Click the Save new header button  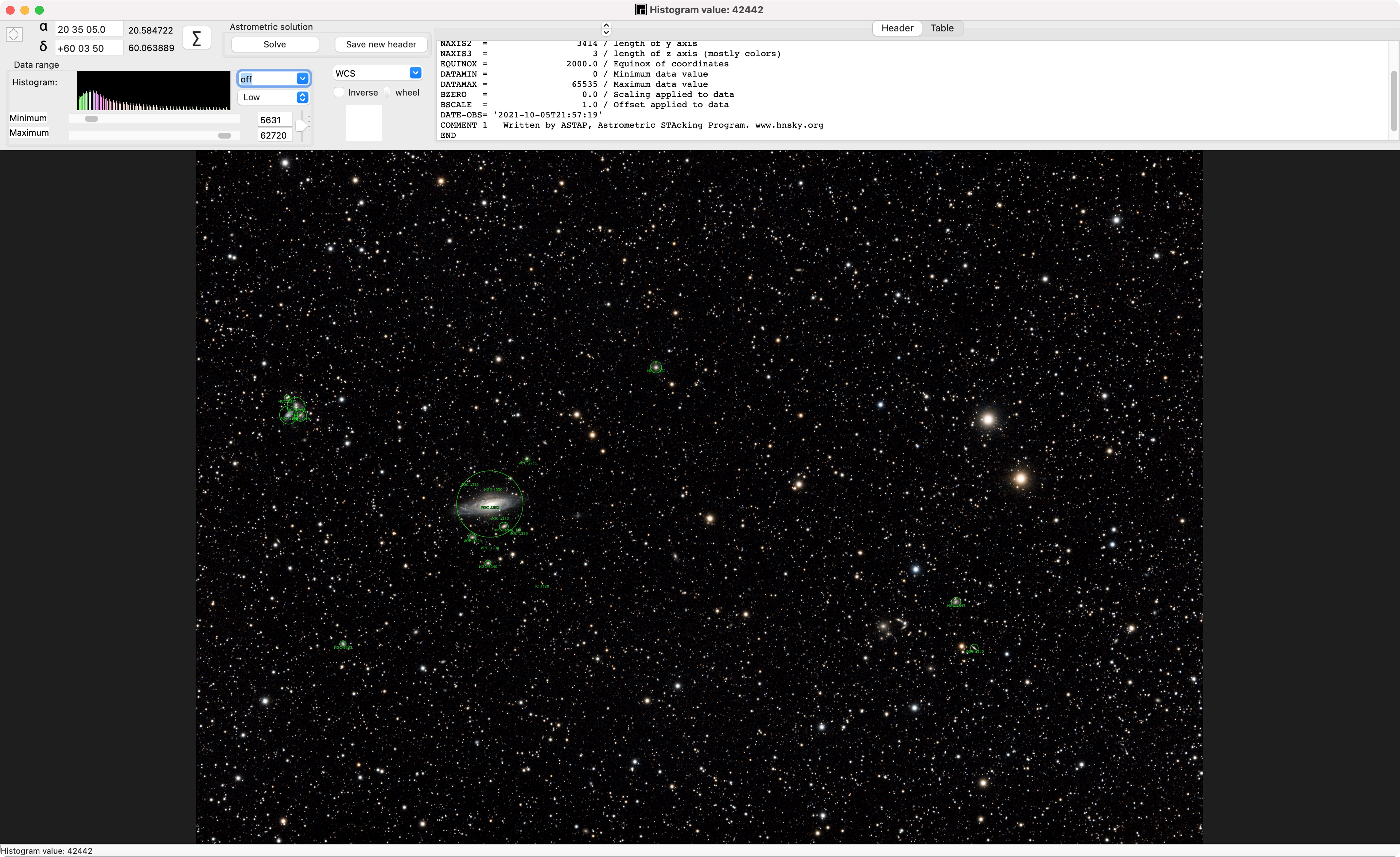tap(381, 44)
